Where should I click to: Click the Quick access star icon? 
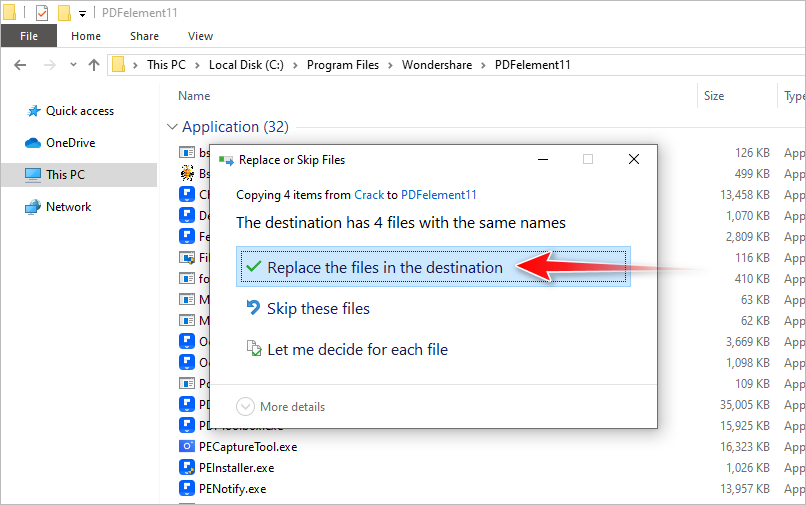(33, 111)
